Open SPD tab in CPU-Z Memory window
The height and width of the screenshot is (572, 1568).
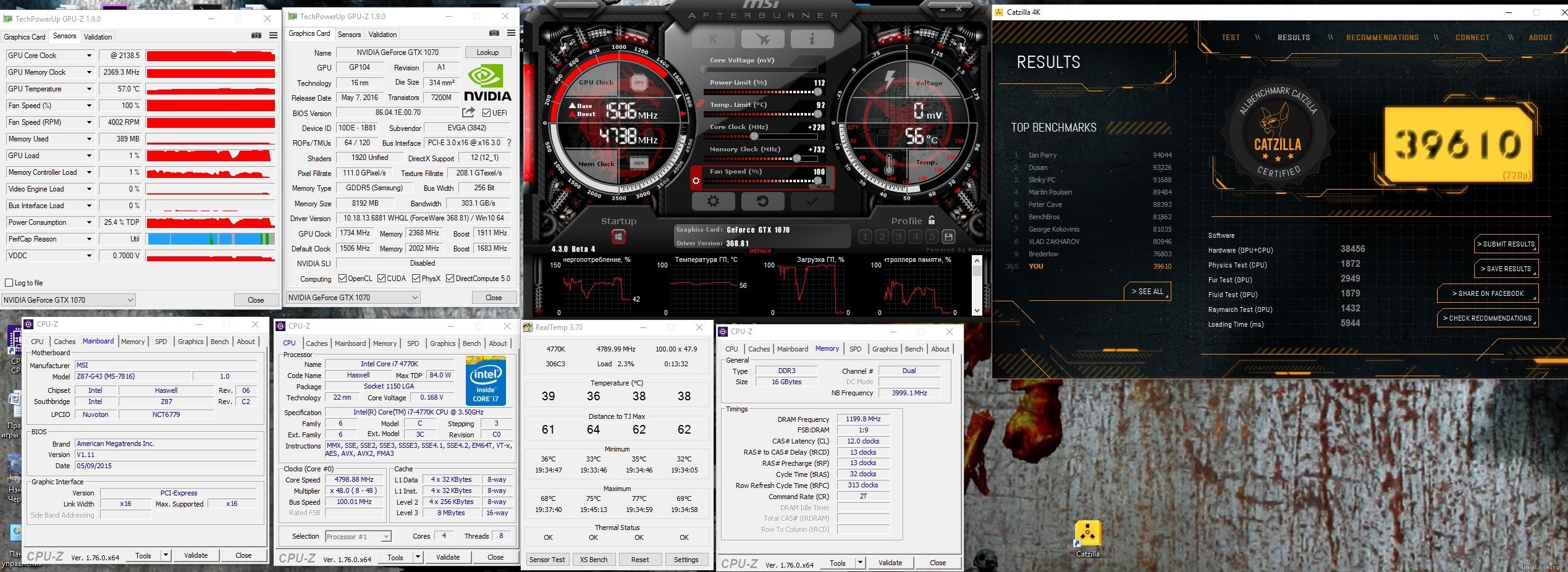(855, 349)
